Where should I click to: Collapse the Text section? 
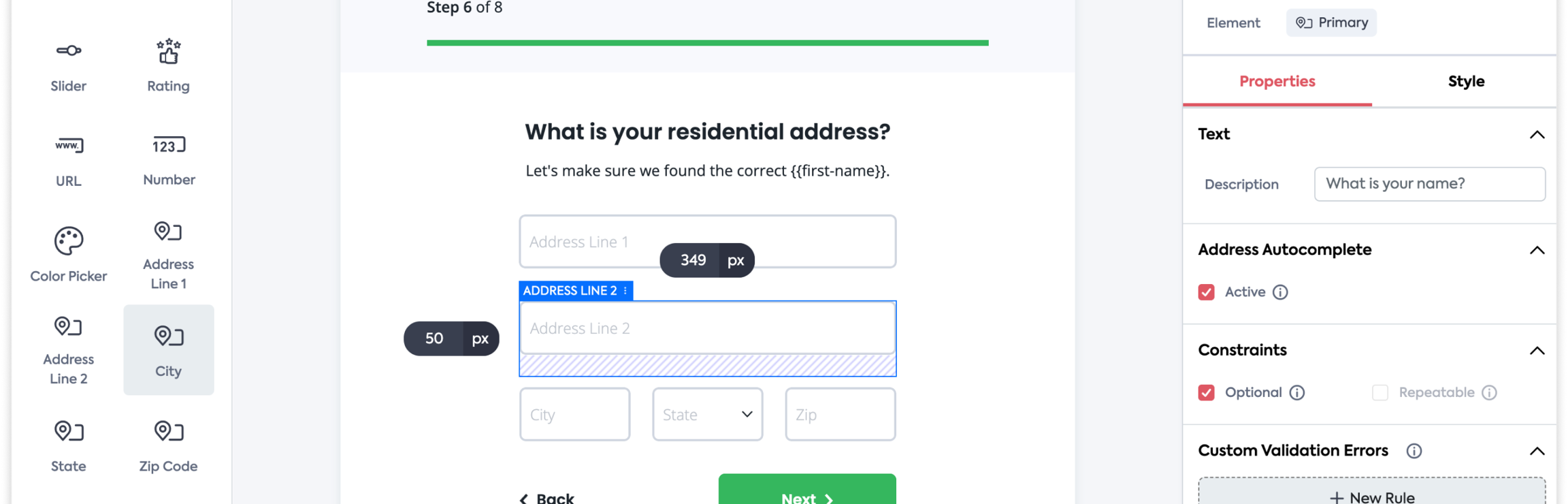pyautogui.click(x=1537, y=135)
